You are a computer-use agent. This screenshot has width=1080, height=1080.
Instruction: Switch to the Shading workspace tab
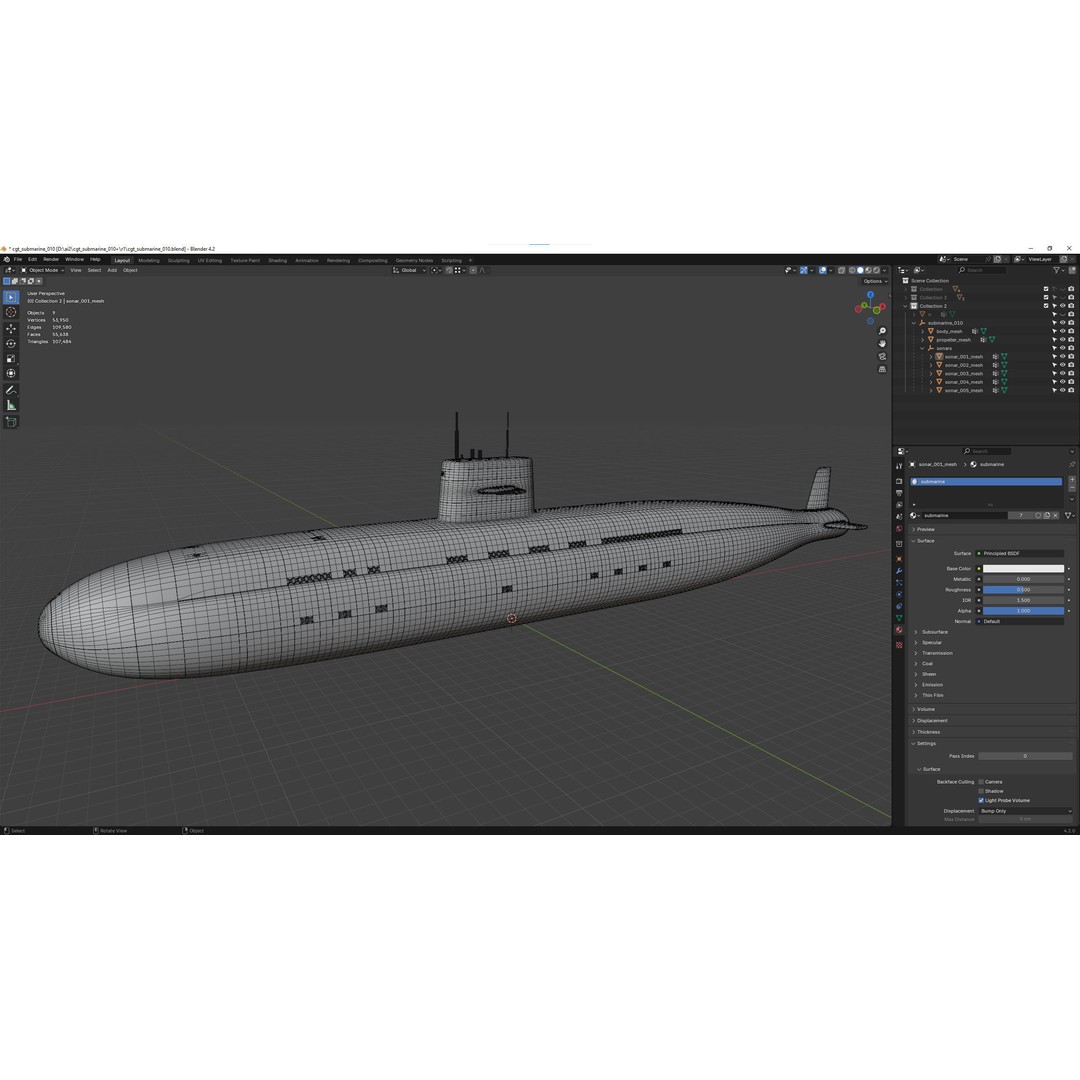278,260
